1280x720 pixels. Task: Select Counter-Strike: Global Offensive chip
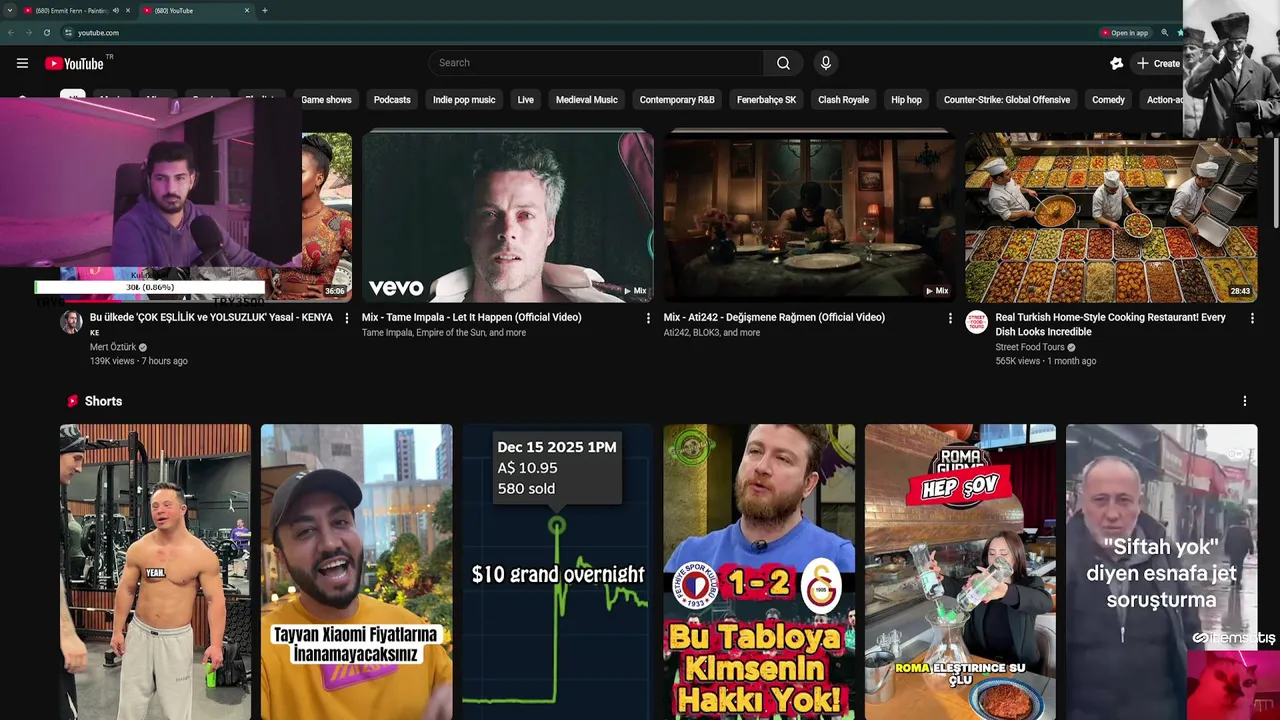pyautogui.click(x=1006, y=100)
